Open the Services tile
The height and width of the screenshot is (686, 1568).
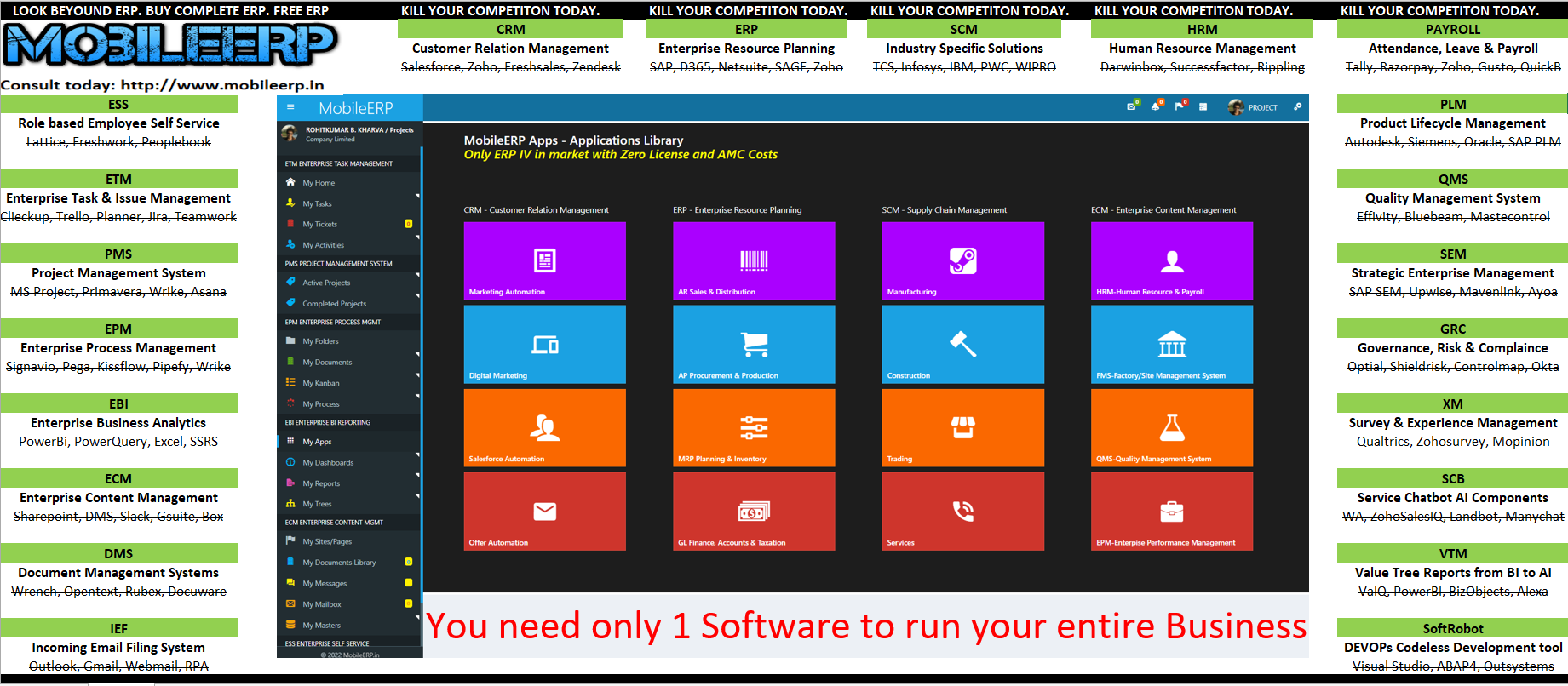[x=963, y=511]
